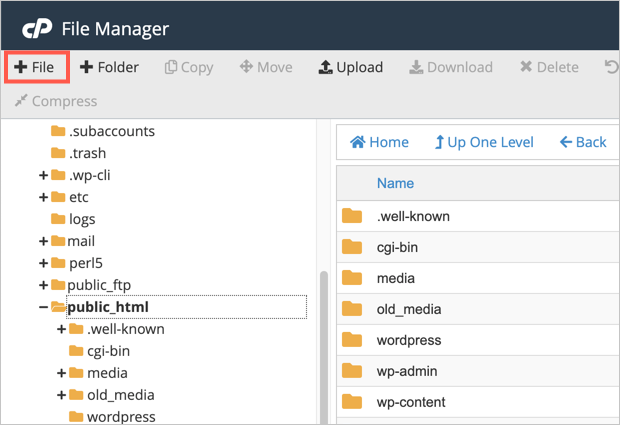Collapse the public_html tree node
This screenshot has height=425, width=620.
tap(43, 307)
